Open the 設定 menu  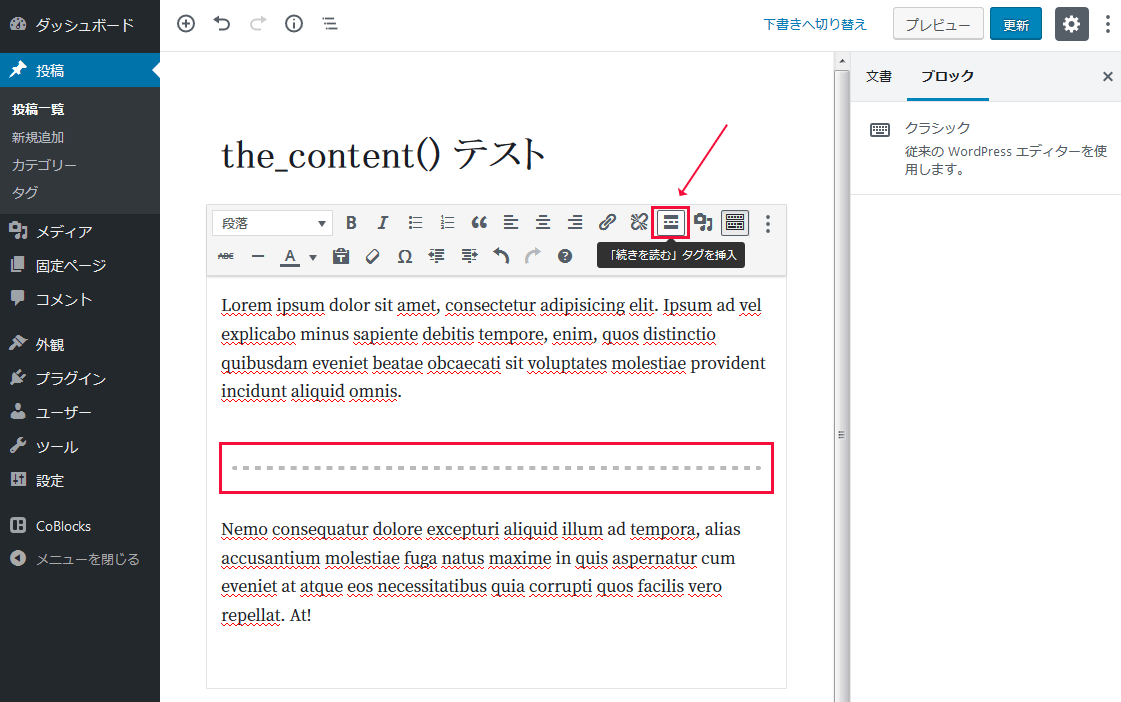coord(80,480)
